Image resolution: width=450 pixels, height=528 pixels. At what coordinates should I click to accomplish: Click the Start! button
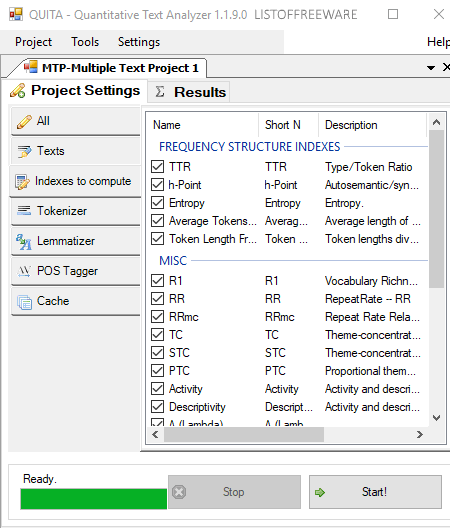click(375, 492)
